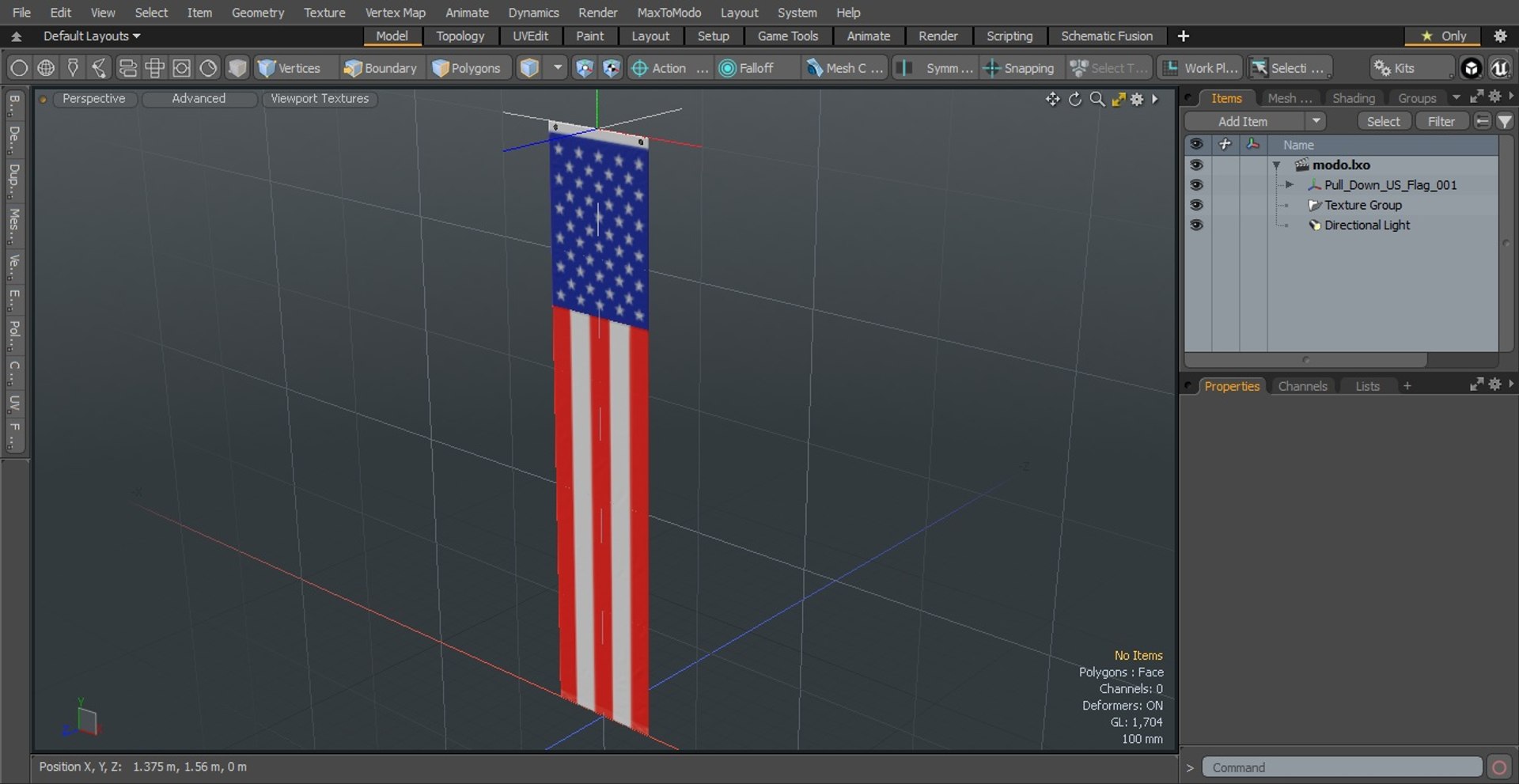Open the Mesh Constraint menu
1519x784 pixels.
(x=845, y=68)
